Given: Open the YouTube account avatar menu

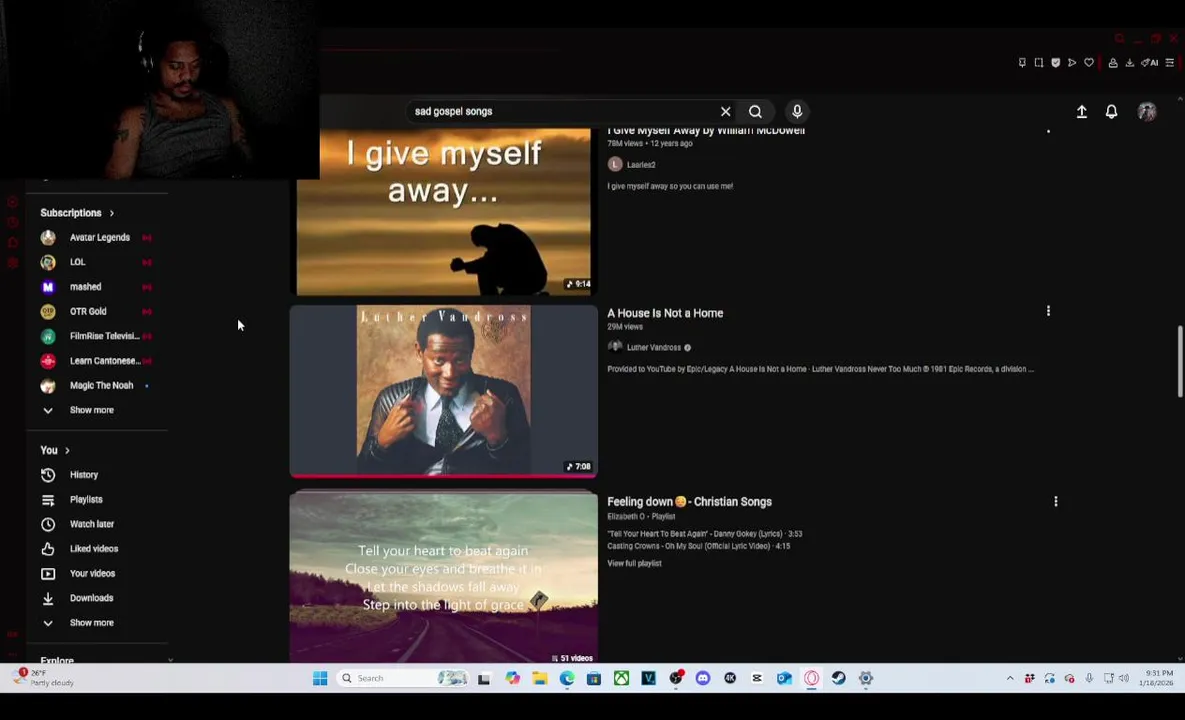Looking at the screenshot, I should pos(1146,112).
